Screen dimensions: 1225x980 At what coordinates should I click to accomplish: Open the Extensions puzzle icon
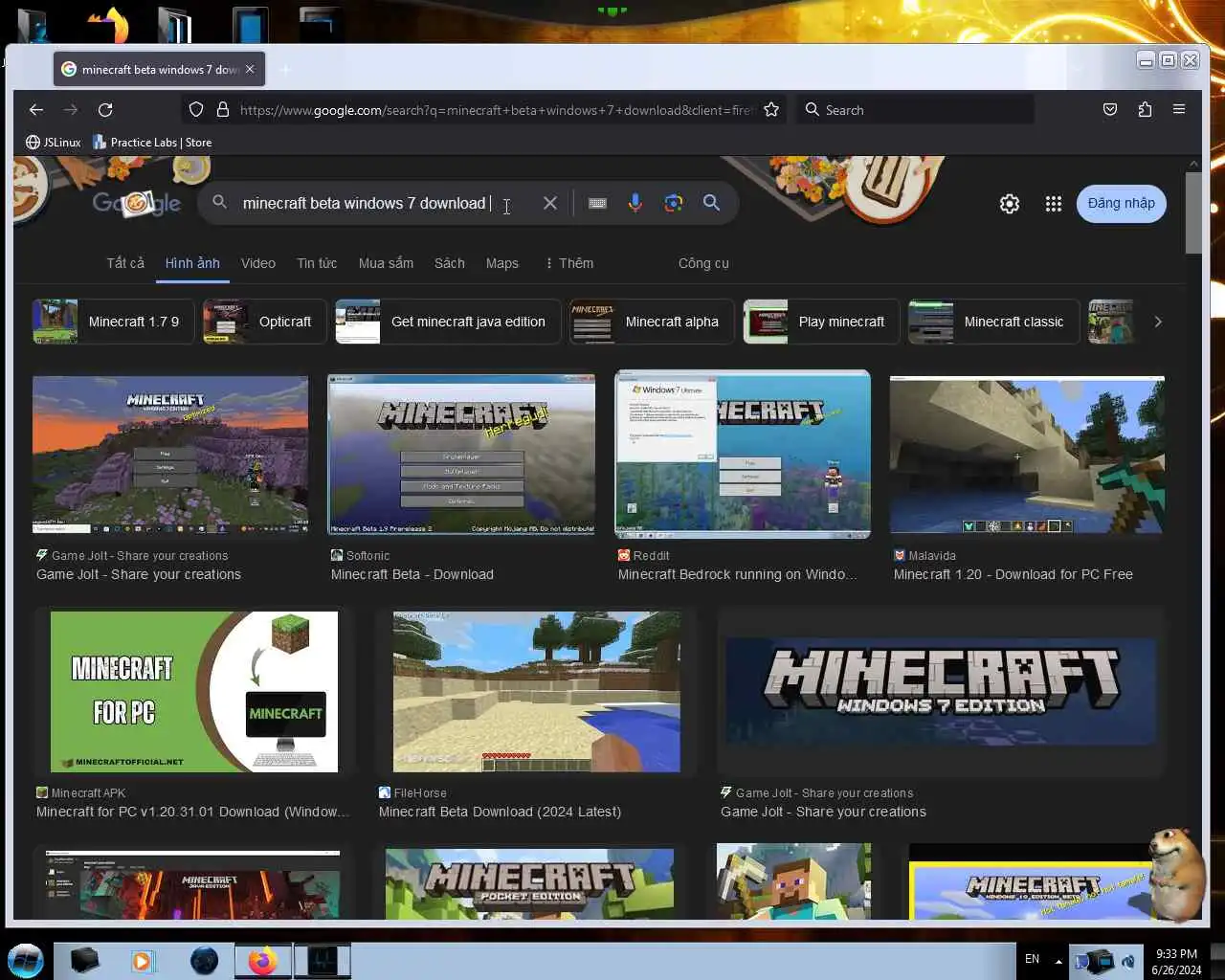(x=1145, y=110)
